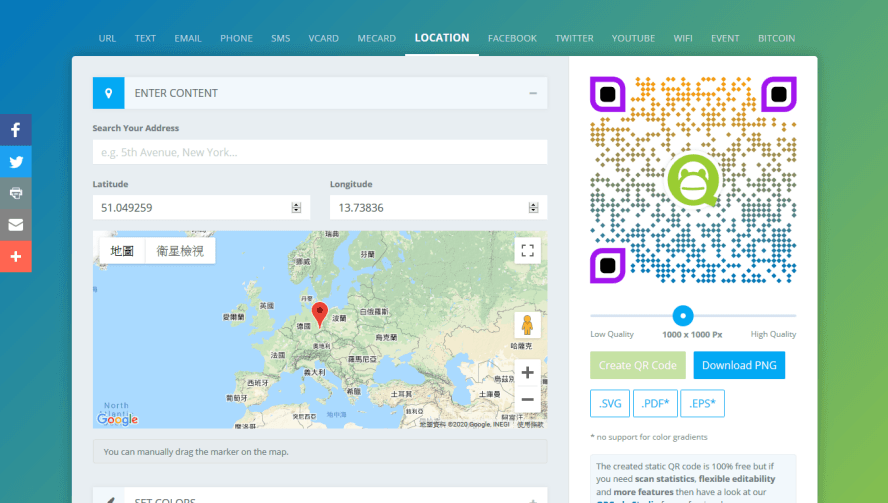This screenshot has width=888, height=503.
Task: Open the VCARD tab
Action: (x=323, y=38)
